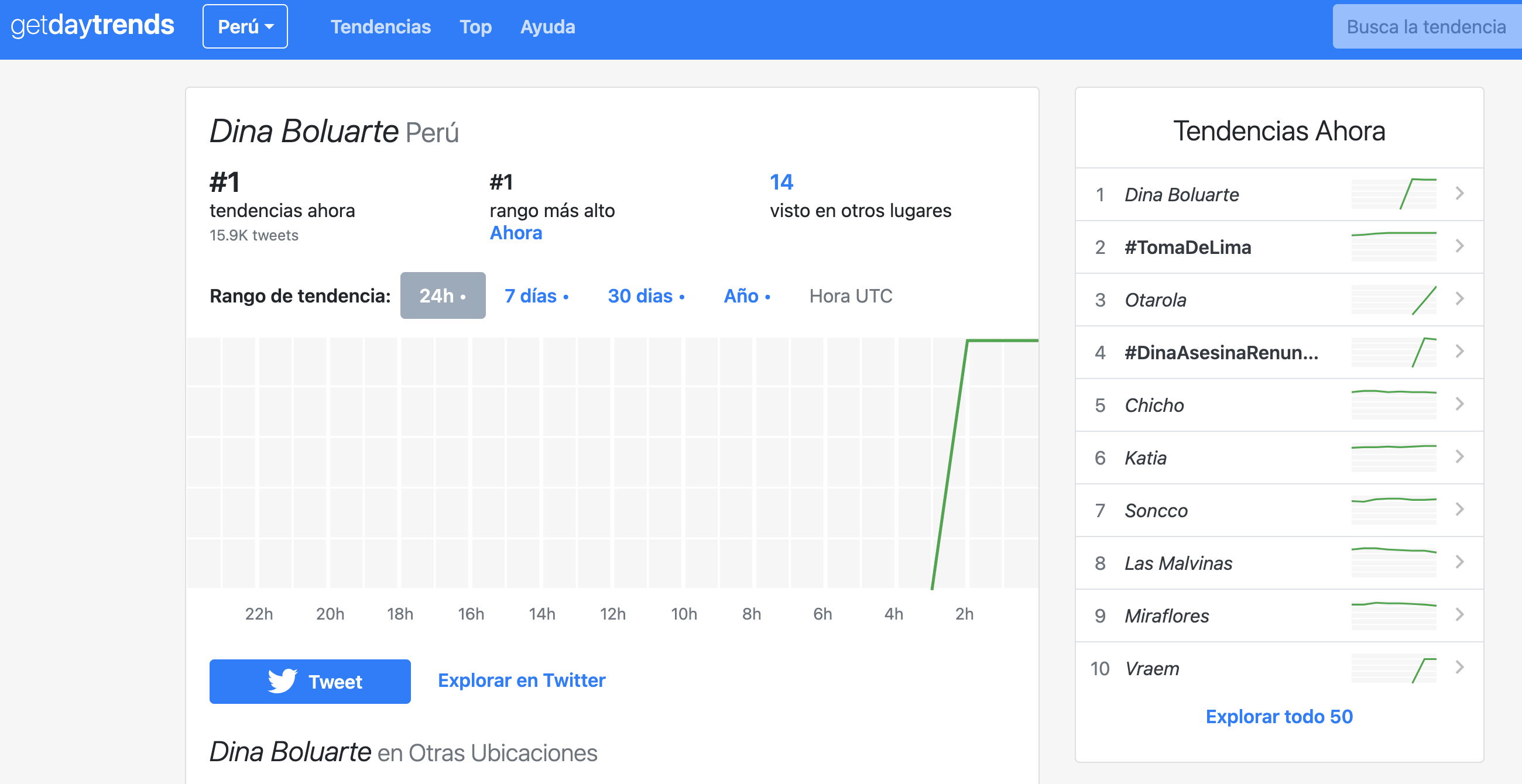
Task: Click chevron arrow beside Vraem trend
Action: (1459, 668)
